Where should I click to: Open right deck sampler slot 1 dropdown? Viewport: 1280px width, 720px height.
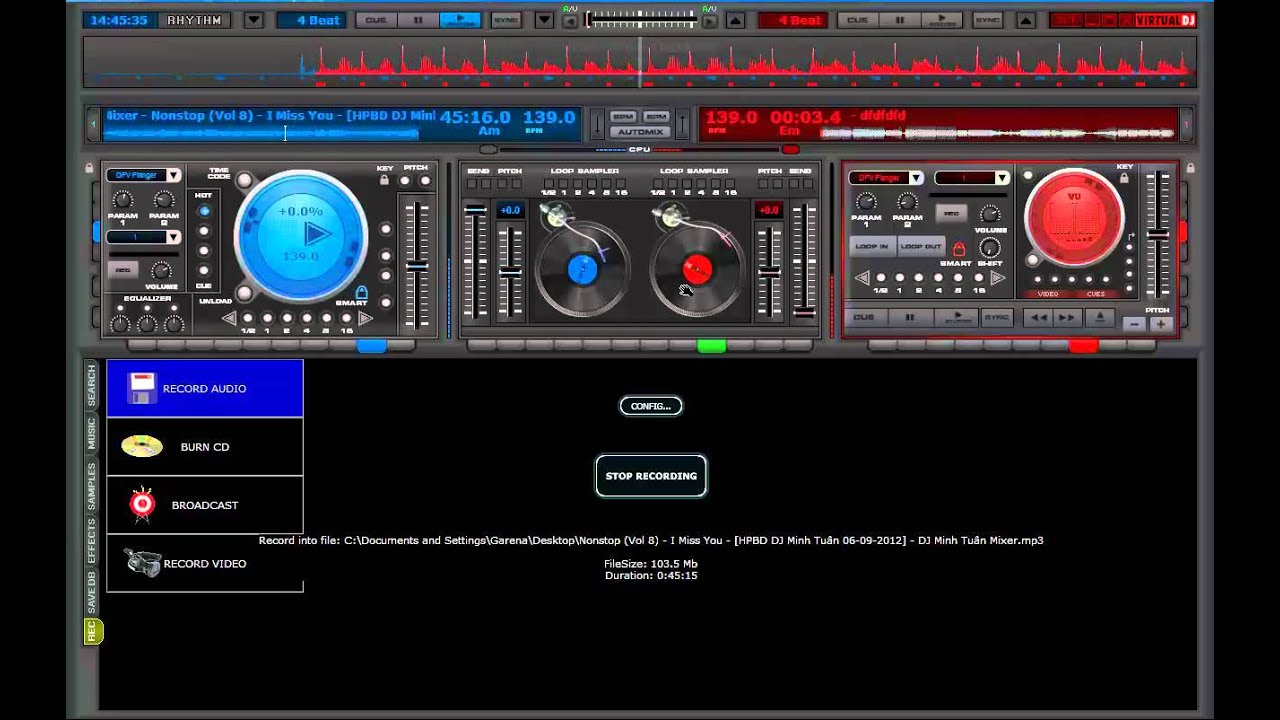coord(1002,178)
